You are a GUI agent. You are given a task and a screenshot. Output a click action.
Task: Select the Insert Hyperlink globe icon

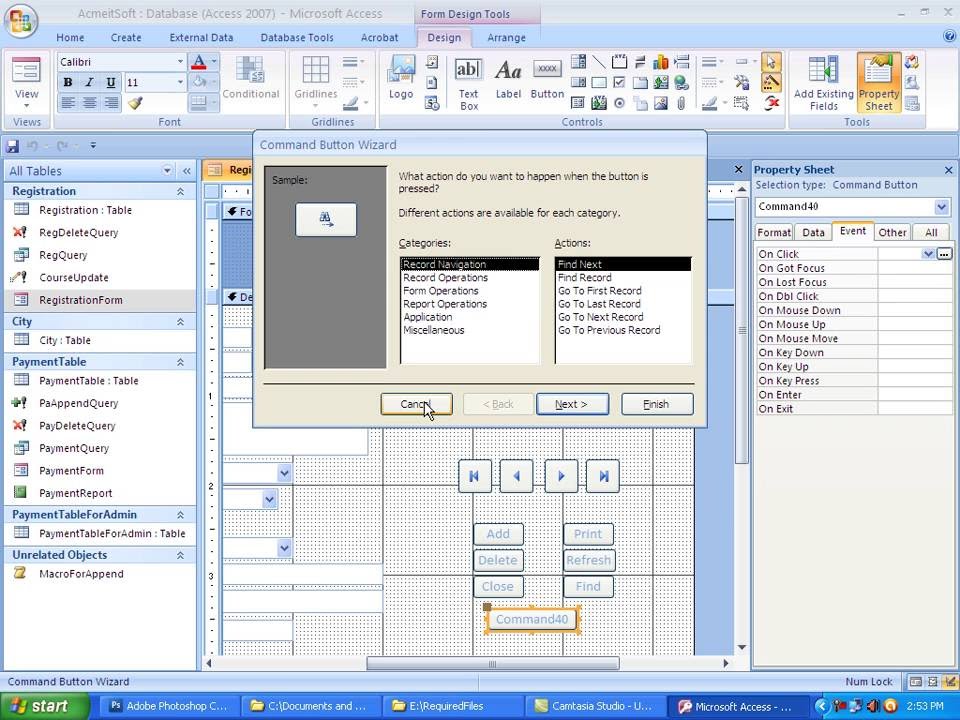click(x=681, y=82)
